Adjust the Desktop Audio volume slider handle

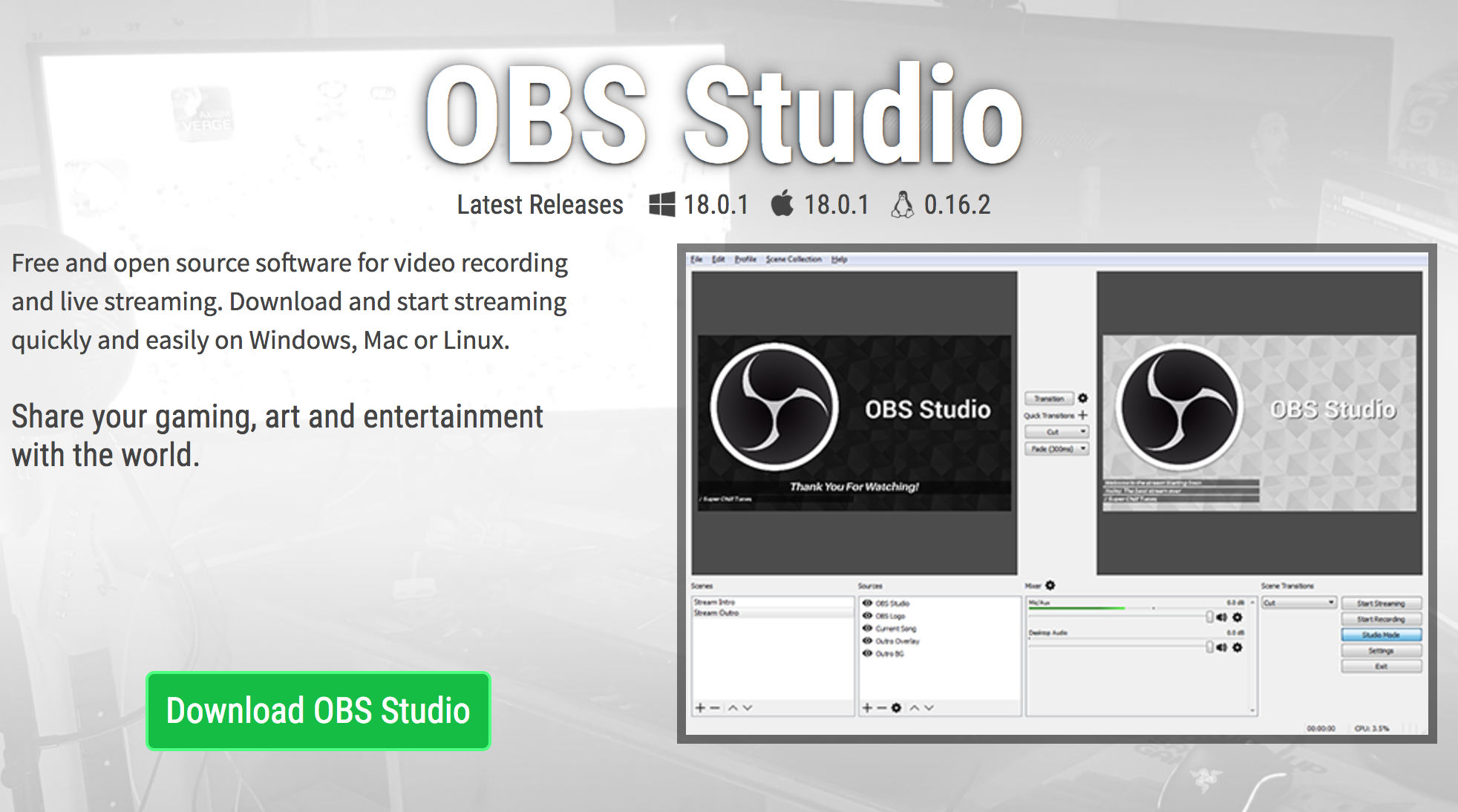tap(1209, 647)
